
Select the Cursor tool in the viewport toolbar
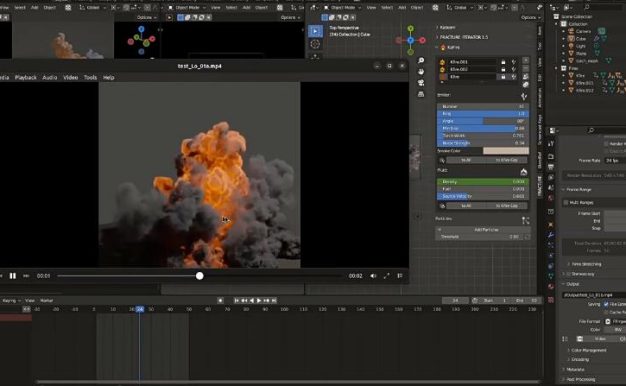point(315,44)
